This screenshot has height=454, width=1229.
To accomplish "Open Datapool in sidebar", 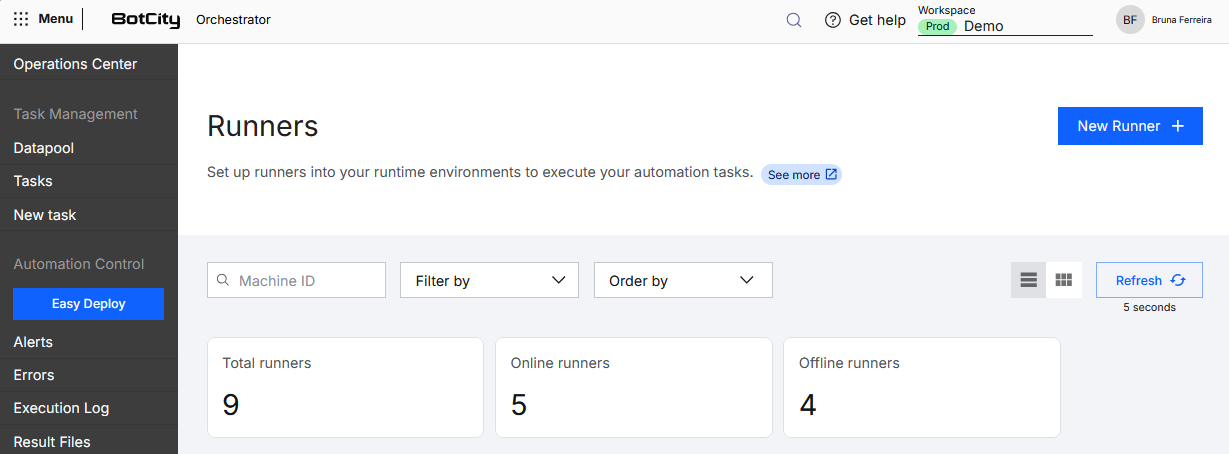I will pos(89,148).
